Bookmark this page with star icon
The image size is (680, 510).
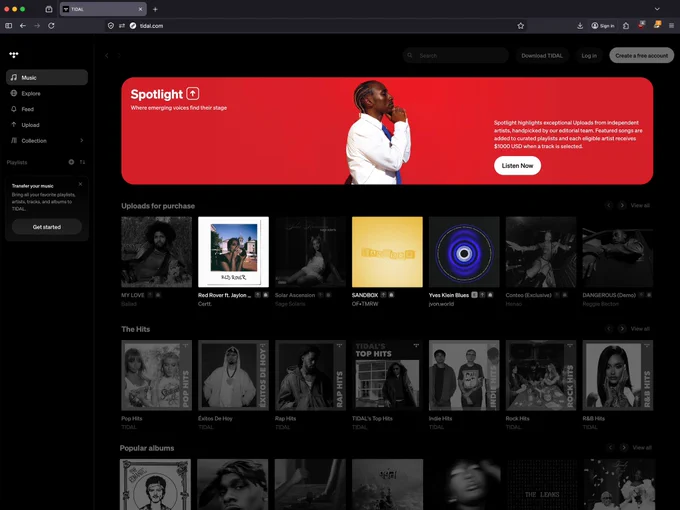coord(520,26)
